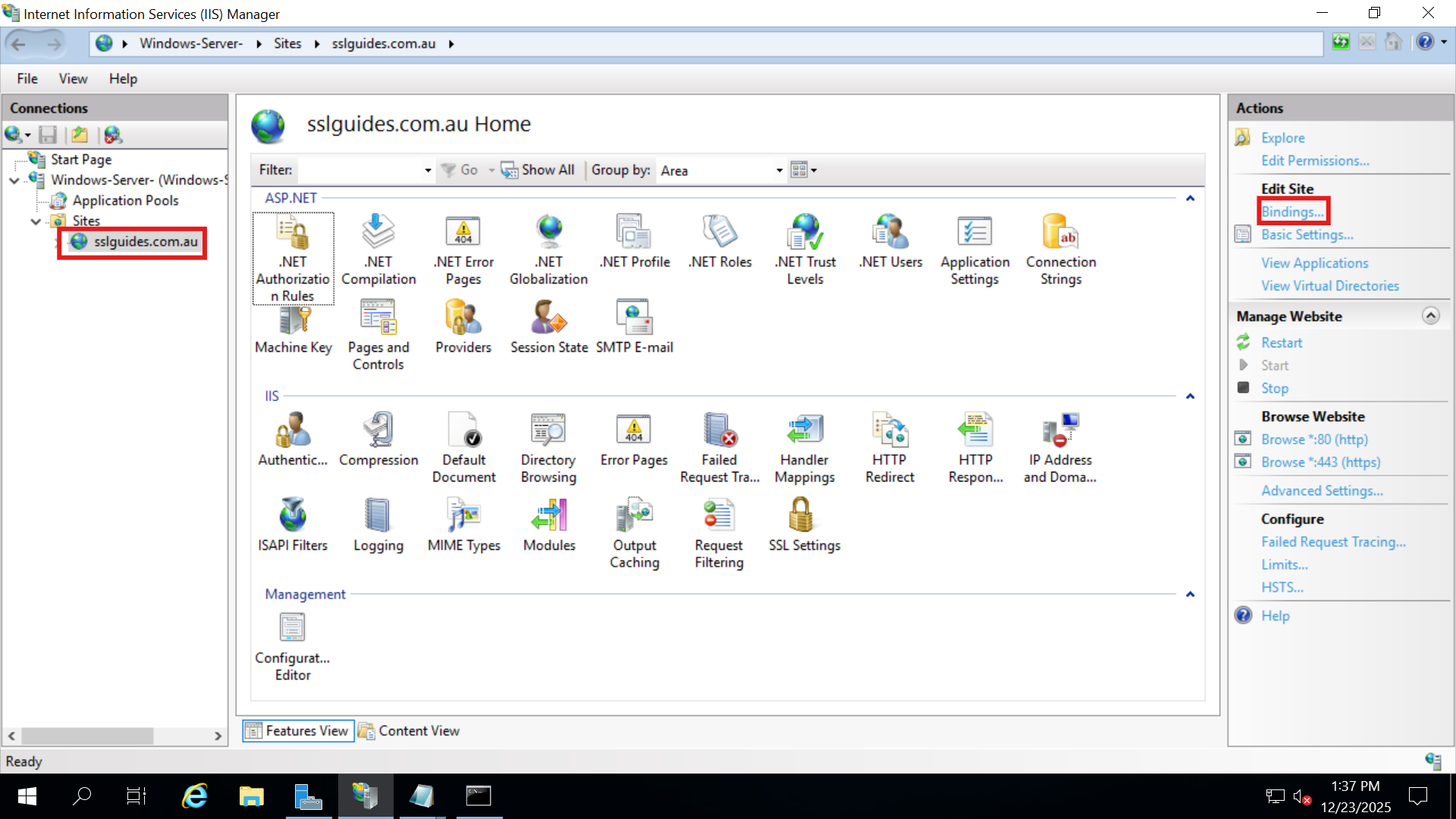Open Internet Explorer from the taskbar
This screenshot has width=1456, height=819.
point(195,796)
